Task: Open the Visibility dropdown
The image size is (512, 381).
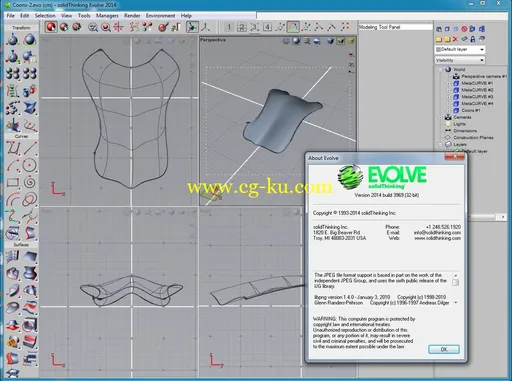Action: pos(460,60)
